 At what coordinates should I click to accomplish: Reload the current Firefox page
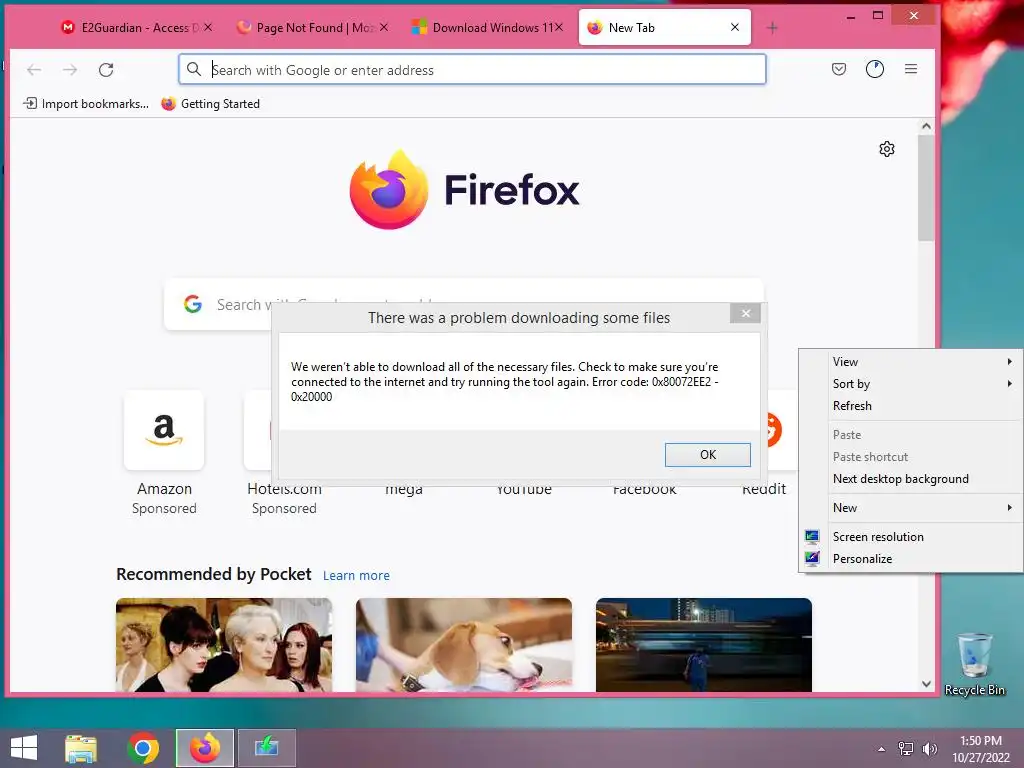coord(106,70)
